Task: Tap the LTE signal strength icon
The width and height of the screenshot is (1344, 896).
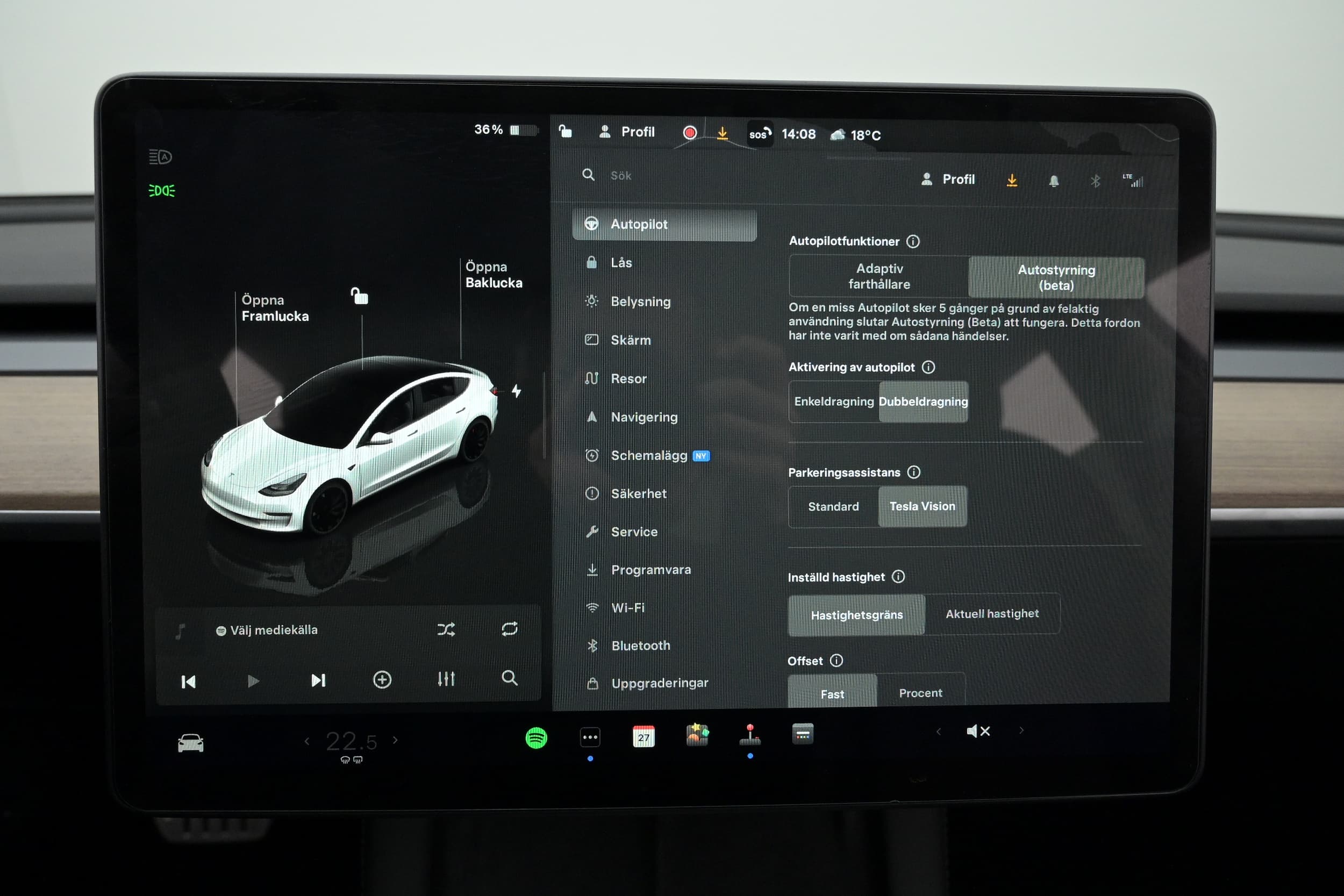Action: pos(1133,181)
